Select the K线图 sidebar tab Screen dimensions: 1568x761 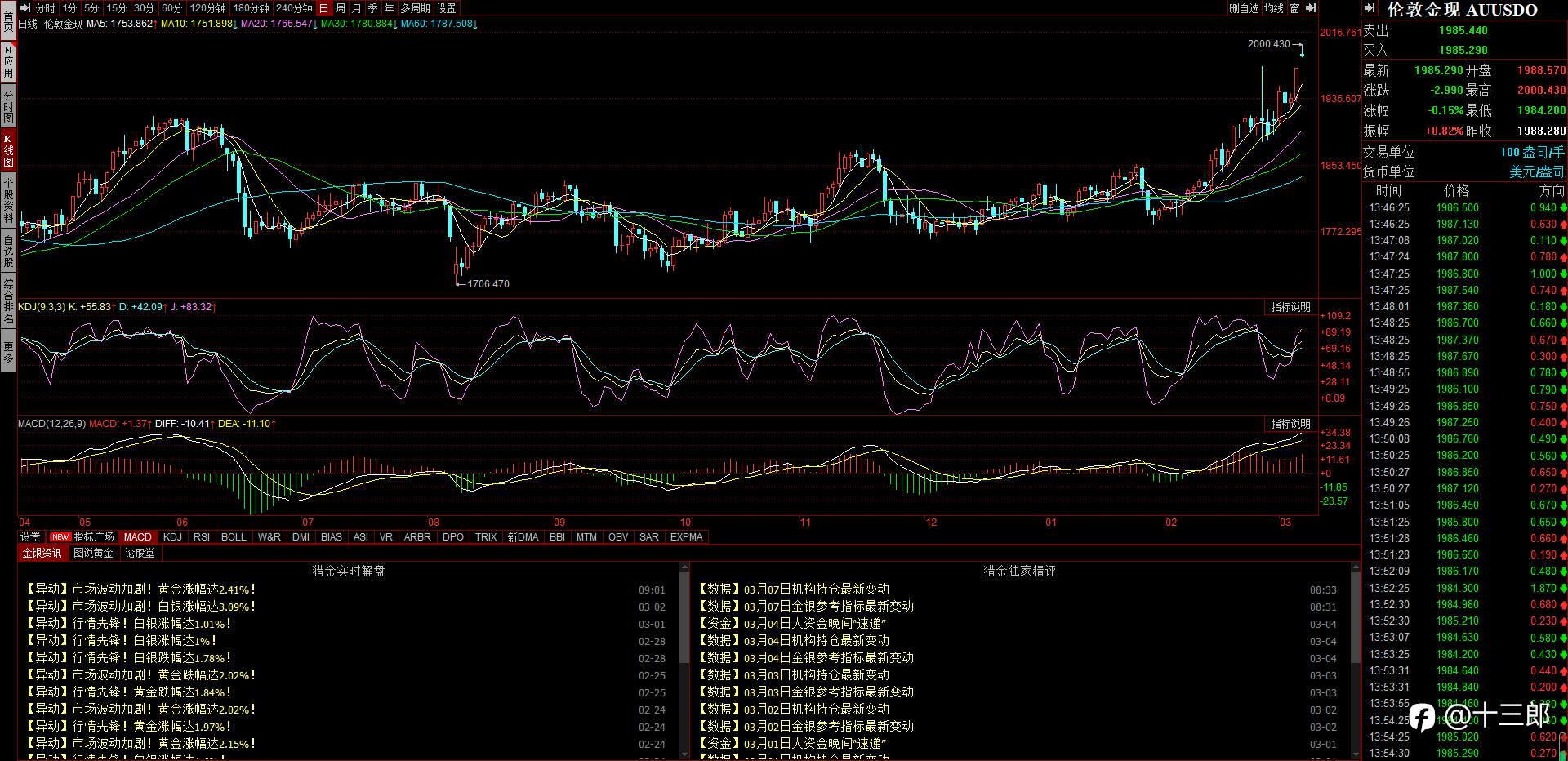tap(8, 151)
